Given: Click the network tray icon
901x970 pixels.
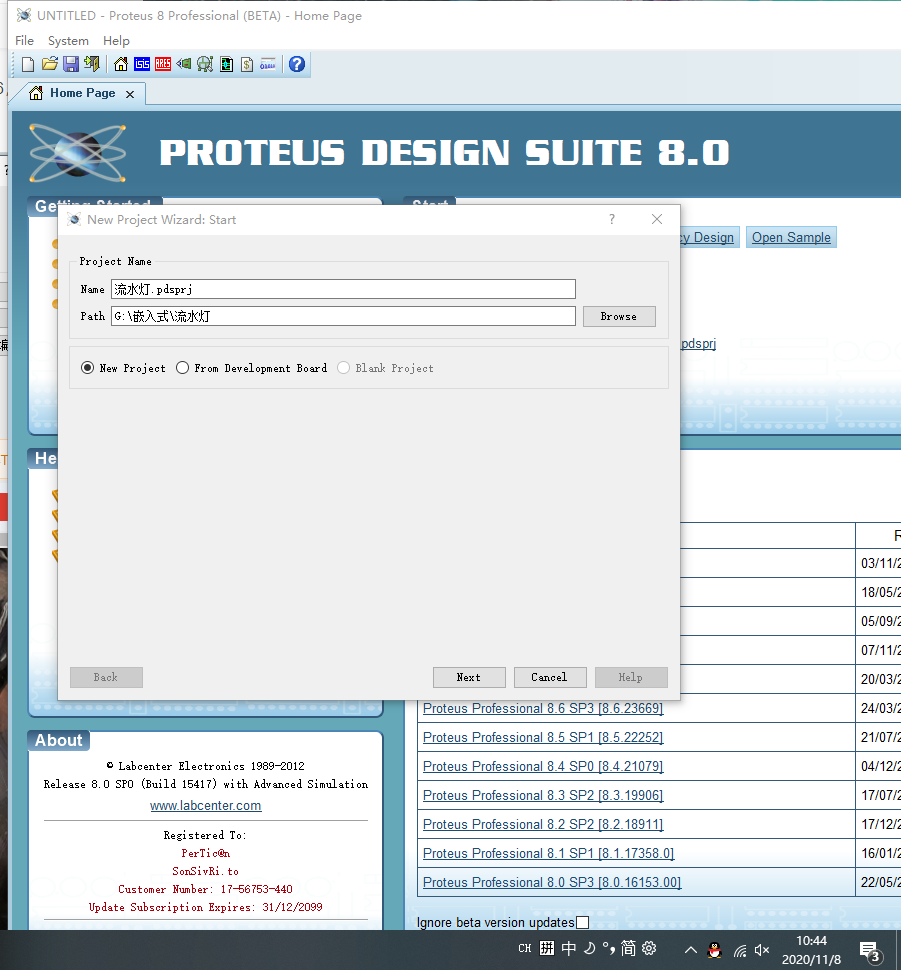Looking at the screenshot, I should [x=739, y=950].
